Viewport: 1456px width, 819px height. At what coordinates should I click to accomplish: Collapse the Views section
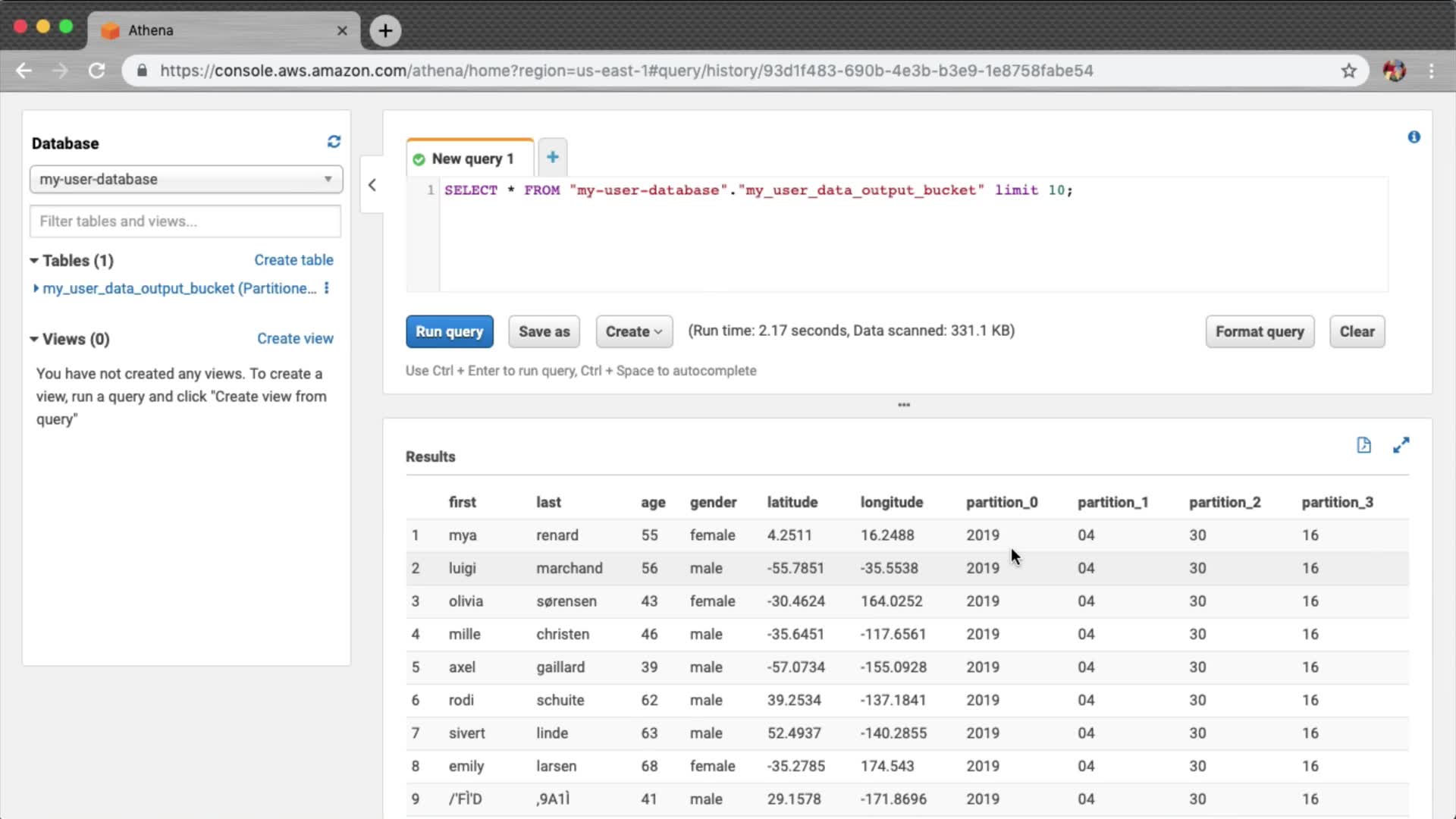pyautogui.click(x=34, y=339)
